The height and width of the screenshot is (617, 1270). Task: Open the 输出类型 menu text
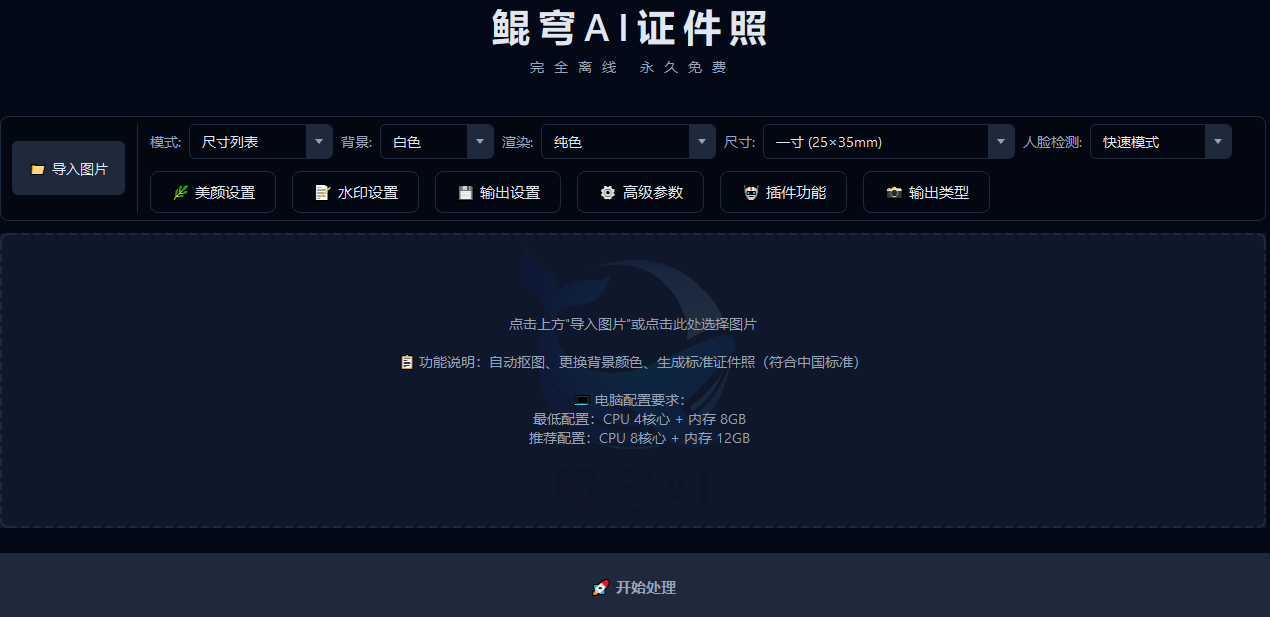939,193
